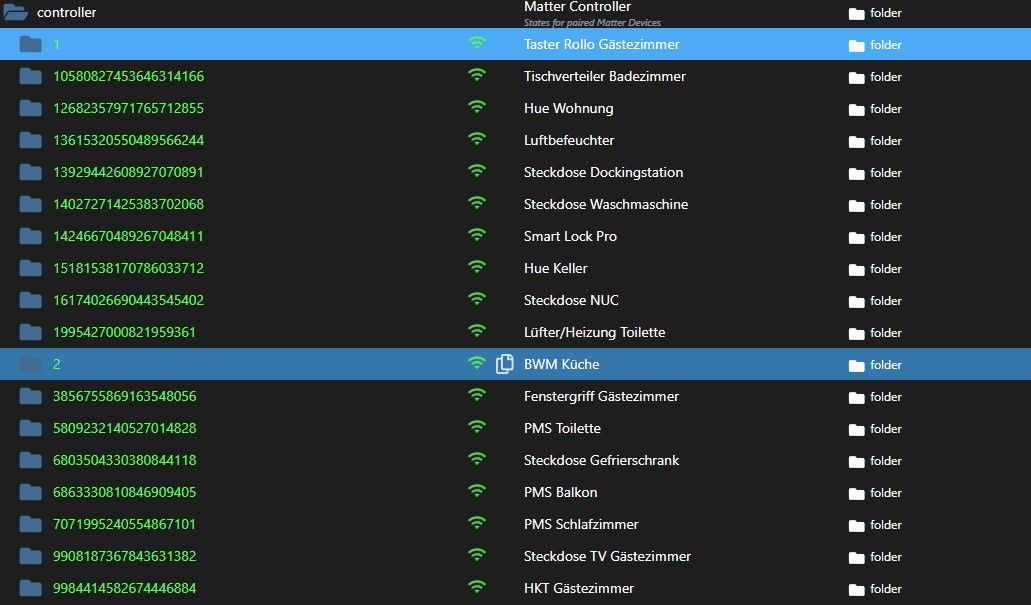Click the wifi status icon for Hue Wohnung

tap(477, 107)
